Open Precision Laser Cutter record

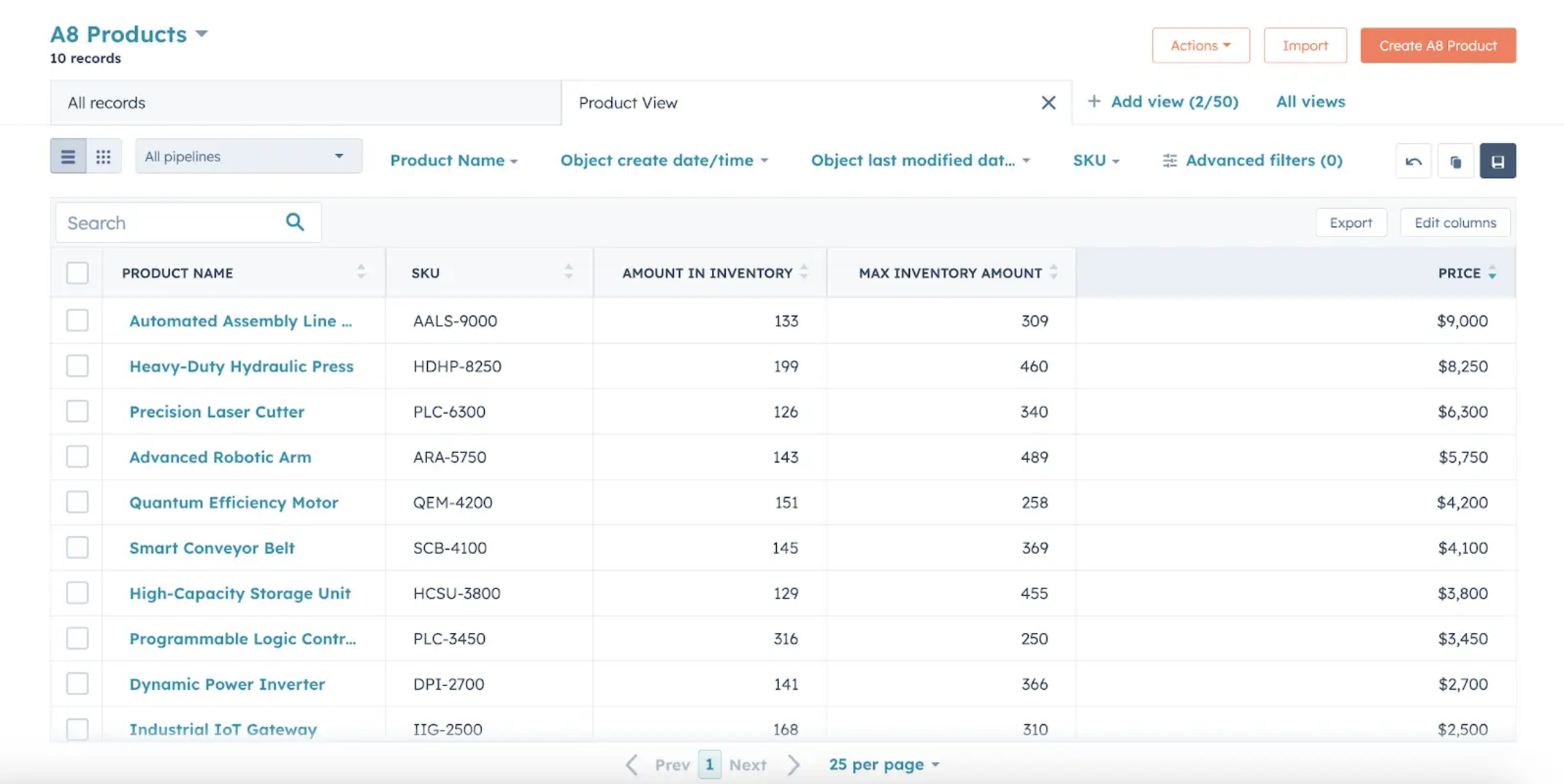[x=217, y=411]
